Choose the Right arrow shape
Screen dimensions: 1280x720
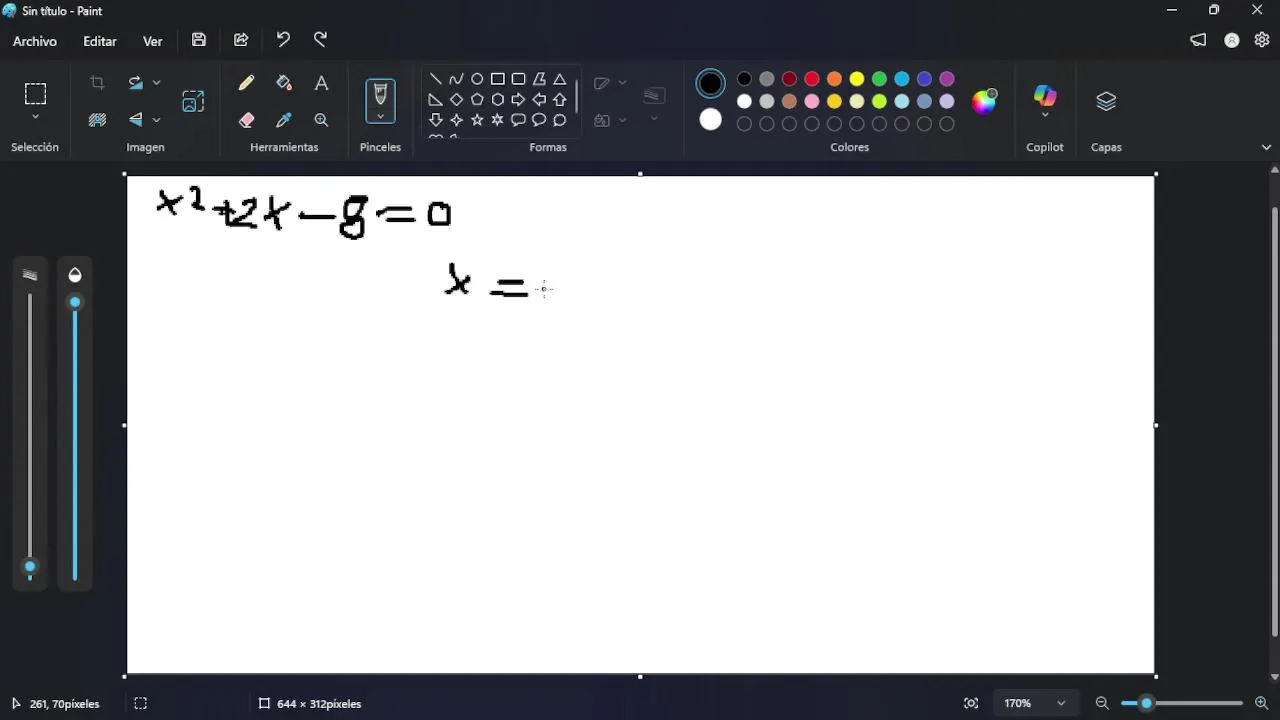518,99
